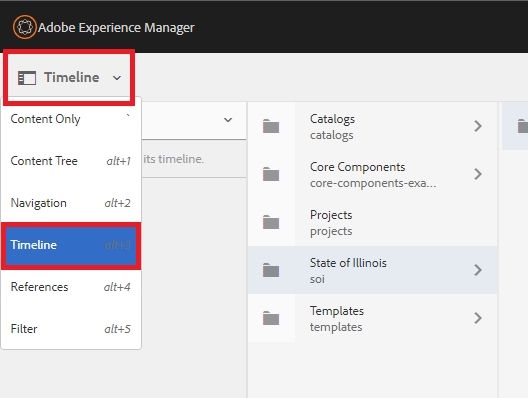Select Navigation from the rail menu

pyautogui.click(x=71, y=203)
